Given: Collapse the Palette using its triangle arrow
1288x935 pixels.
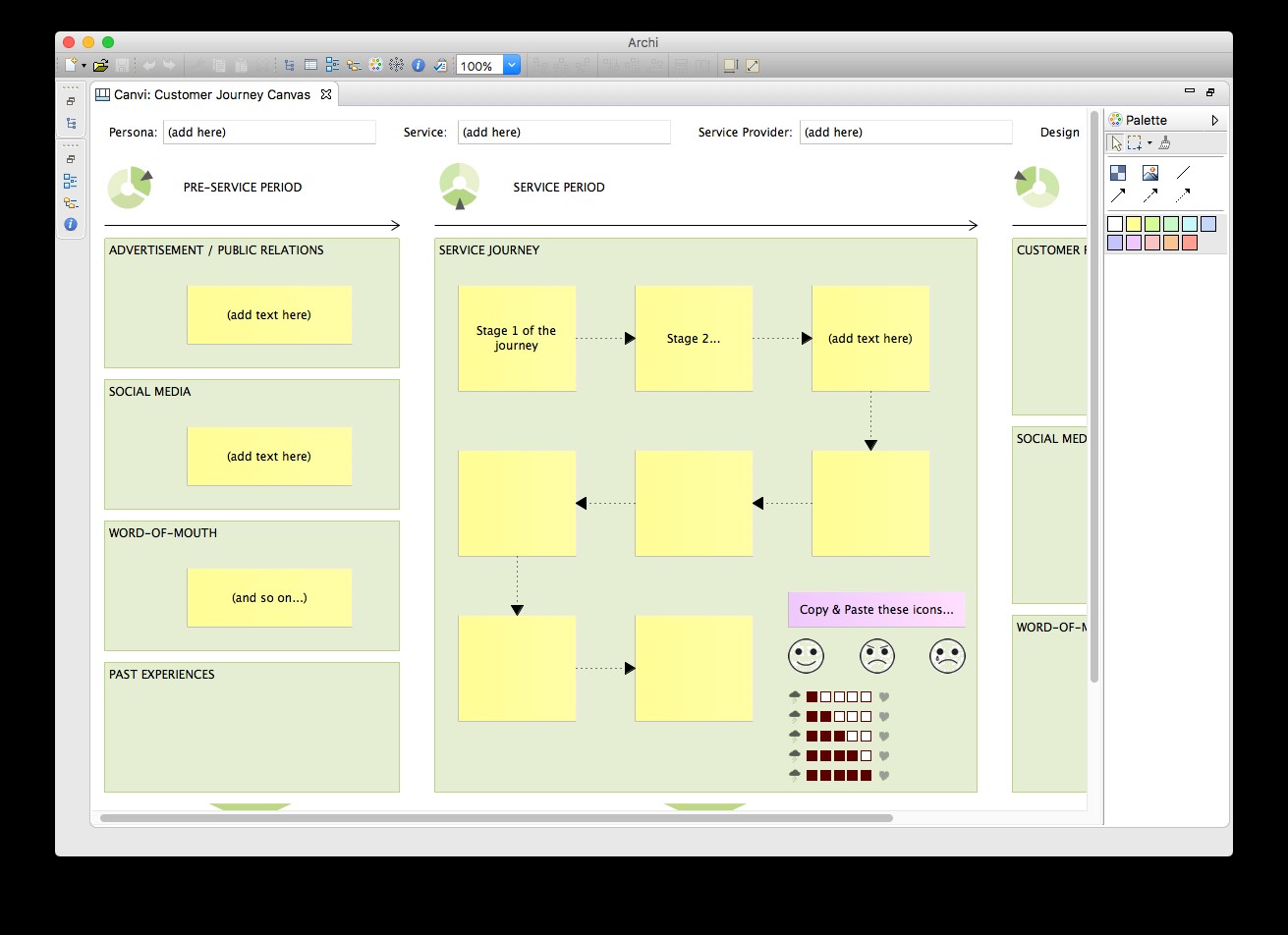Looking at the screenshot, I should click(x=1215, y=120).
